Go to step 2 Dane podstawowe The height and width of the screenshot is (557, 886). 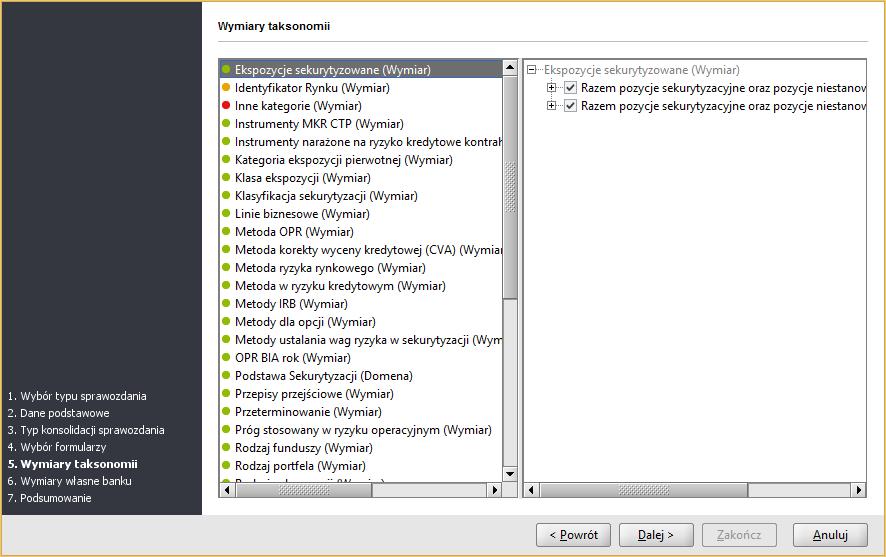click(x=58, y=413)
